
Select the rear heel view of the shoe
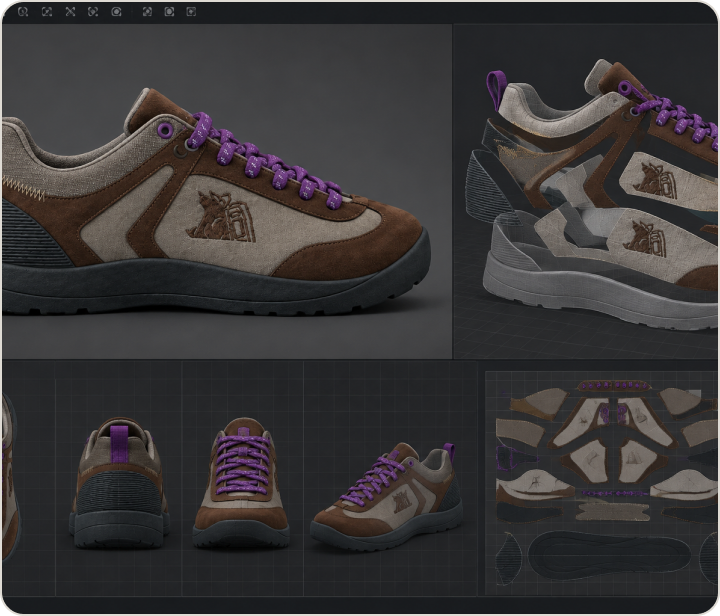(118, 482)
